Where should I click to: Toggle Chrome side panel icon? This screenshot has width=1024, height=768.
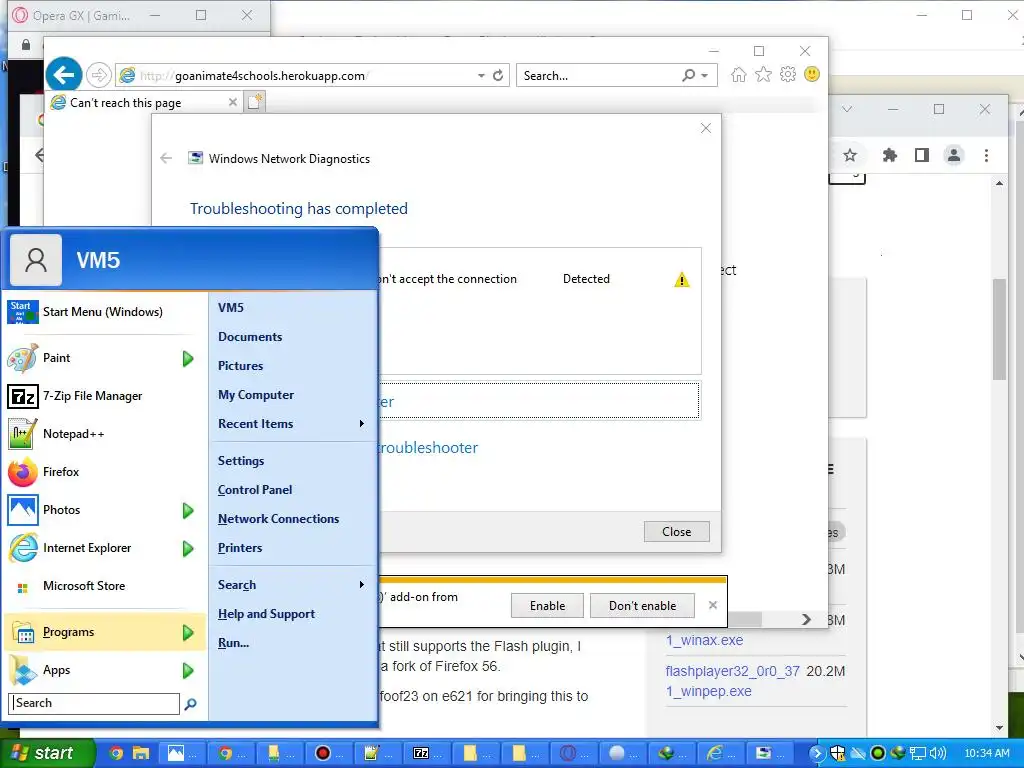tap(921, 155)
